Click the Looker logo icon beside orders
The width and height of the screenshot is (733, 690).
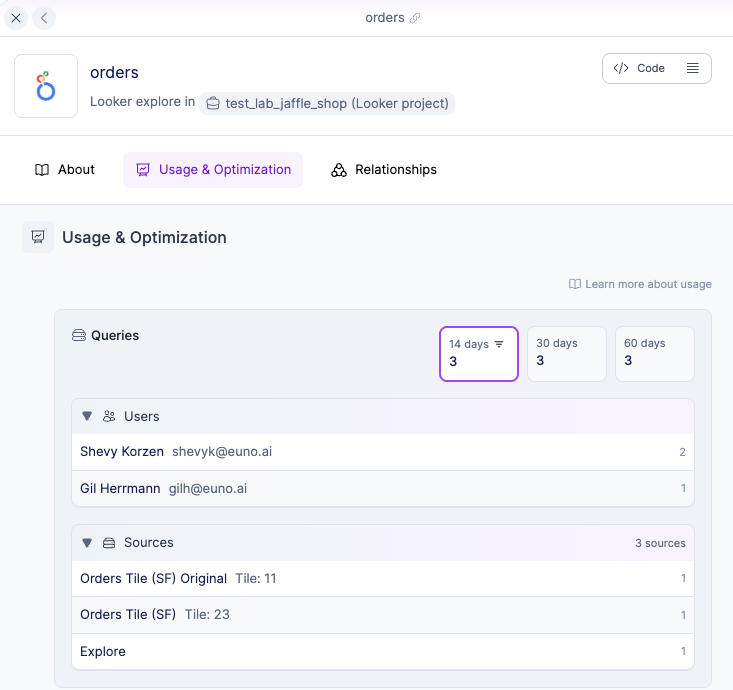(x=46, y=86)
